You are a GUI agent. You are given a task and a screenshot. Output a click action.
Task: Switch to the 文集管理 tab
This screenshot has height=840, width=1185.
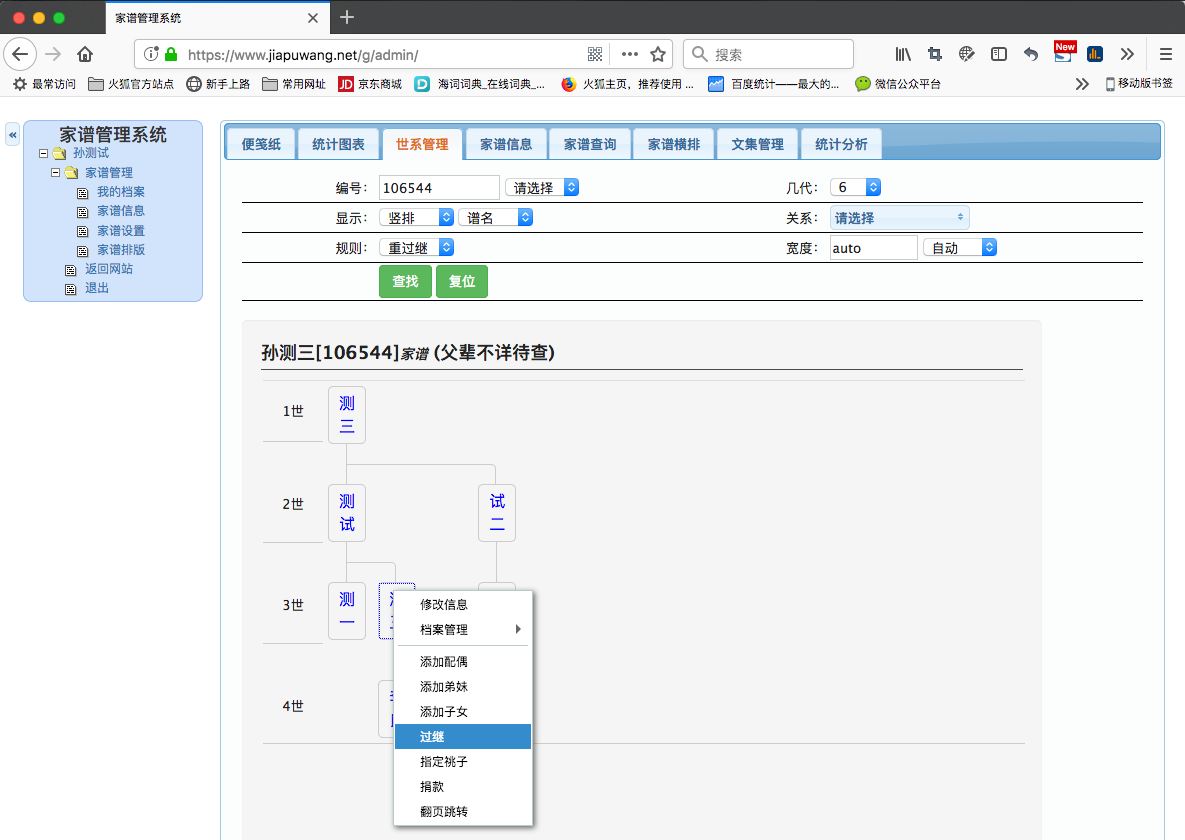point(757,144)
